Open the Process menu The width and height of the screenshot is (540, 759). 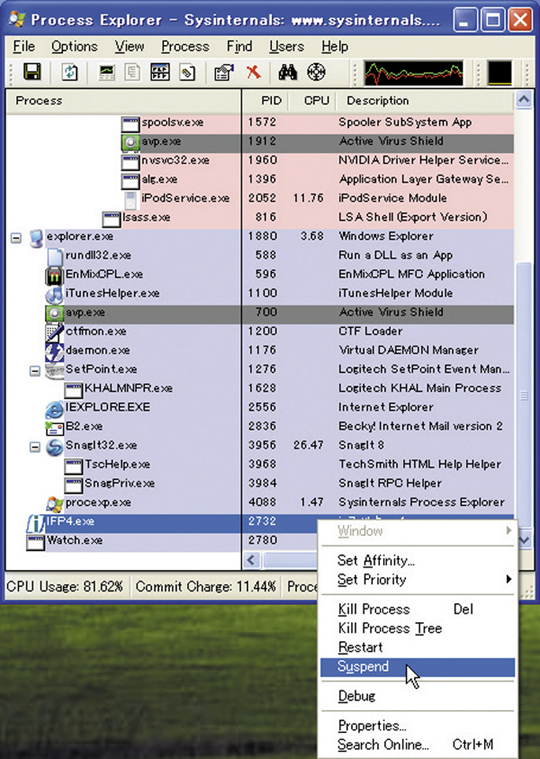tap(185, 46)
